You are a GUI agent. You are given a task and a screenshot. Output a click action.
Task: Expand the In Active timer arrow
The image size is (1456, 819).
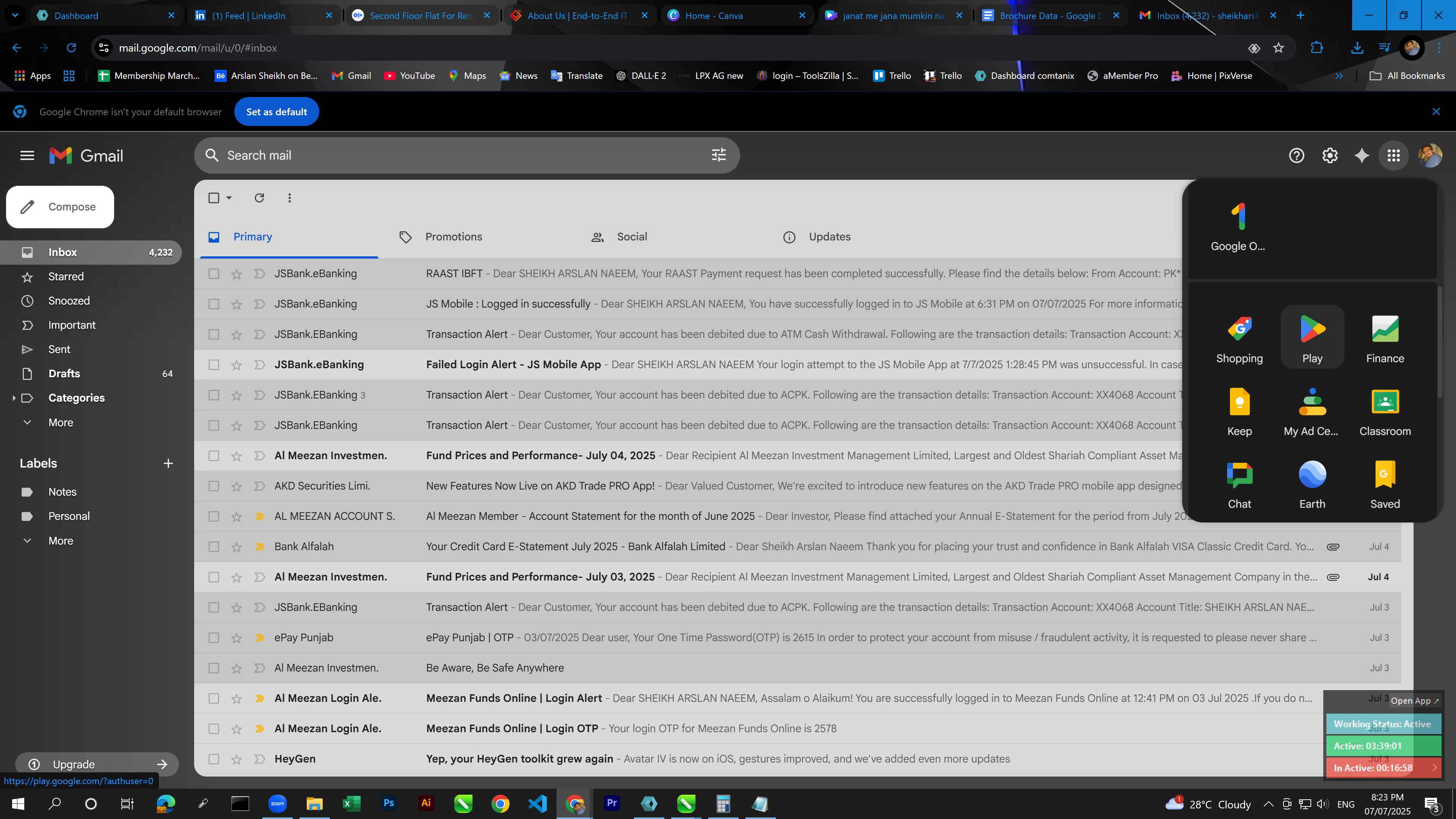pos(1434,767)
